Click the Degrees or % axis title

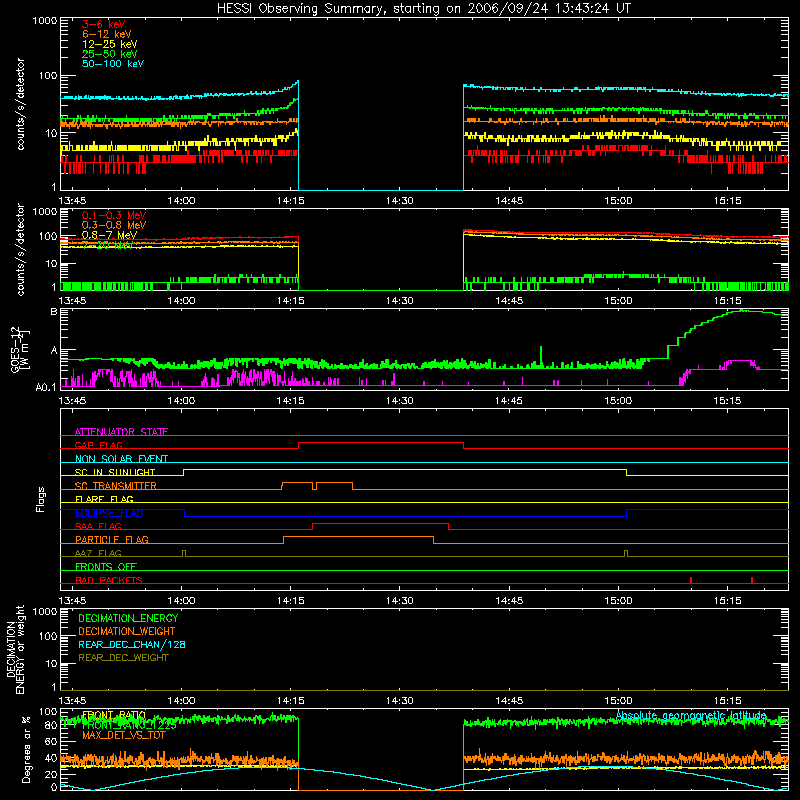[x=26, y=749]
